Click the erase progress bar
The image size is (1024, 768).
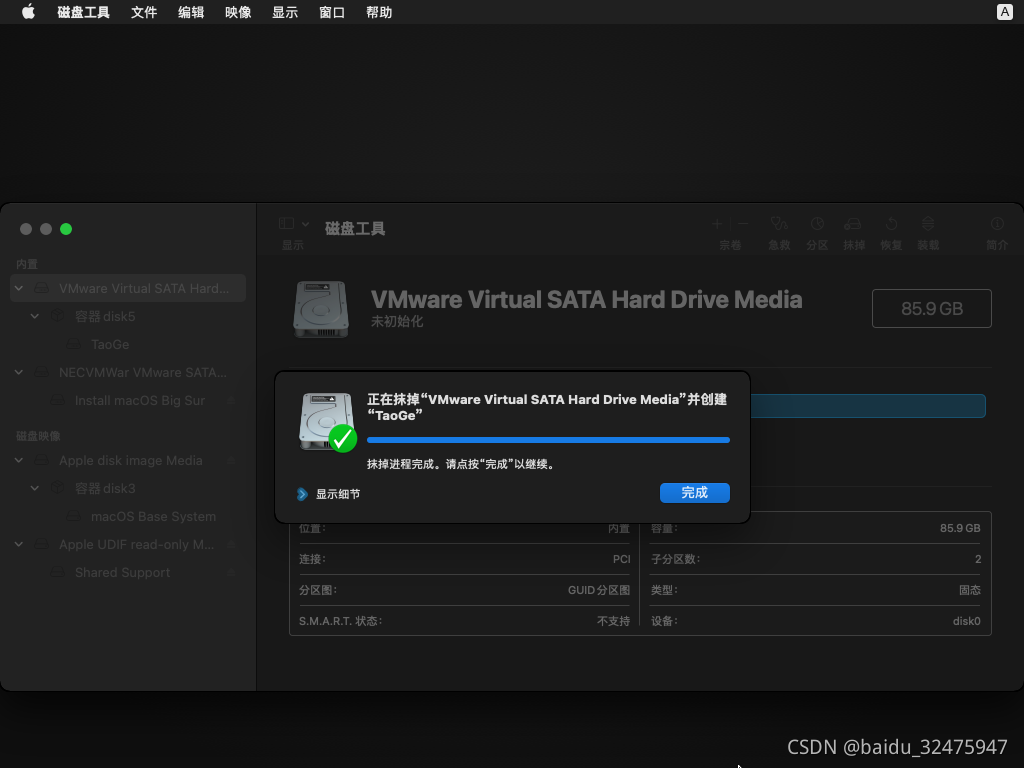(548, 439)
